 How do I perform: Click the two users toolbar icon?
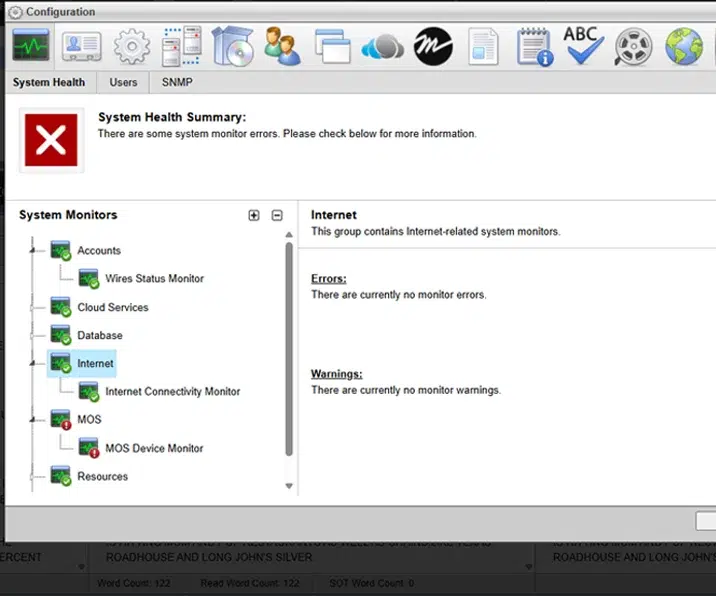point(282,46)
